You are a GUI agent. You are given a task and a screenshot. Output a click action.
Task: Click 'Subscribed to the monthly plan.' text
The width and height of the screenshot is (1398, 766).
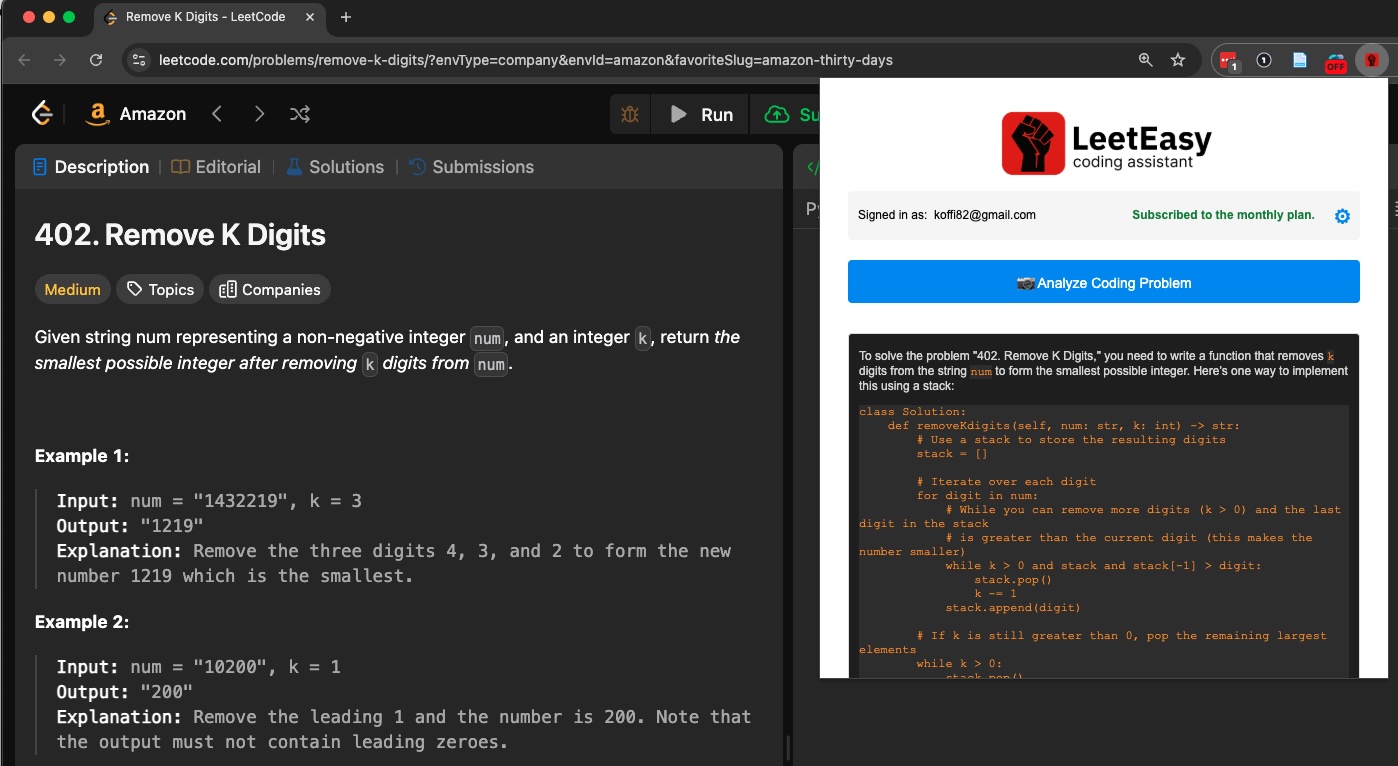[1223, 215]
